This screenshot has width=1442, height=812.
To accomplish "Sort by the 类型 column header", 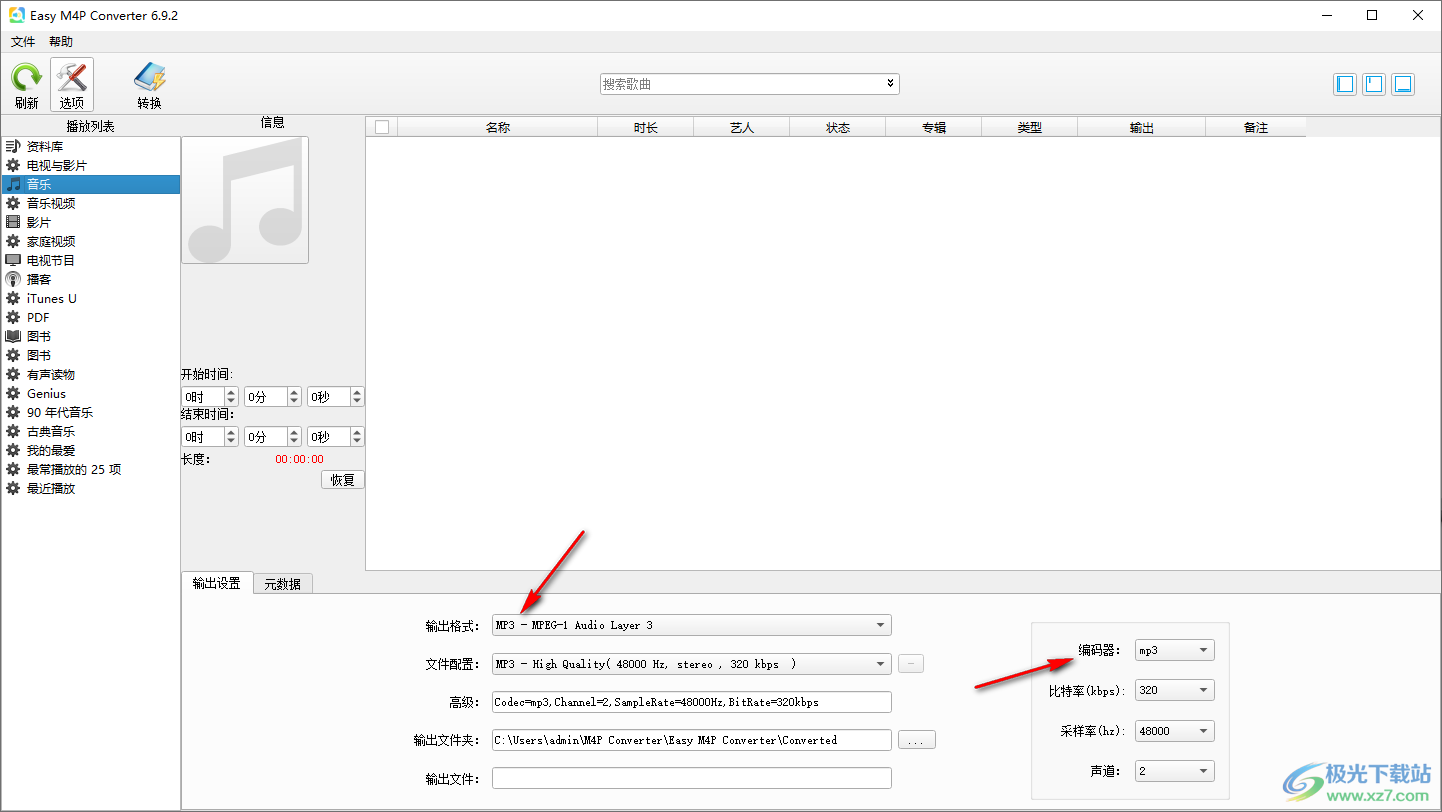I will [x=1030, y=127].
